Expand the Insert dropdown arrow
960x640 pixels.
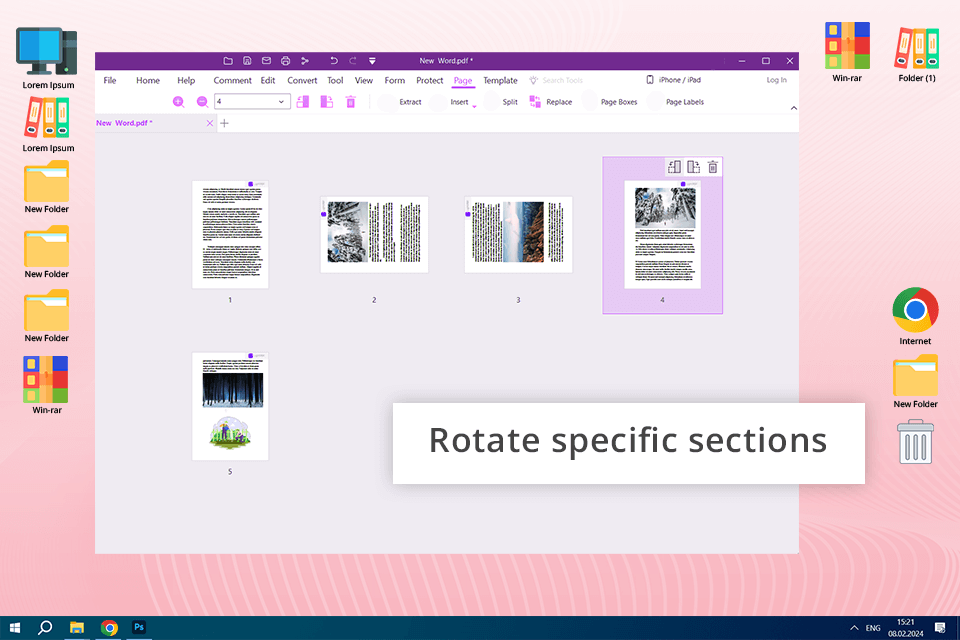click(x=474, y=105)
